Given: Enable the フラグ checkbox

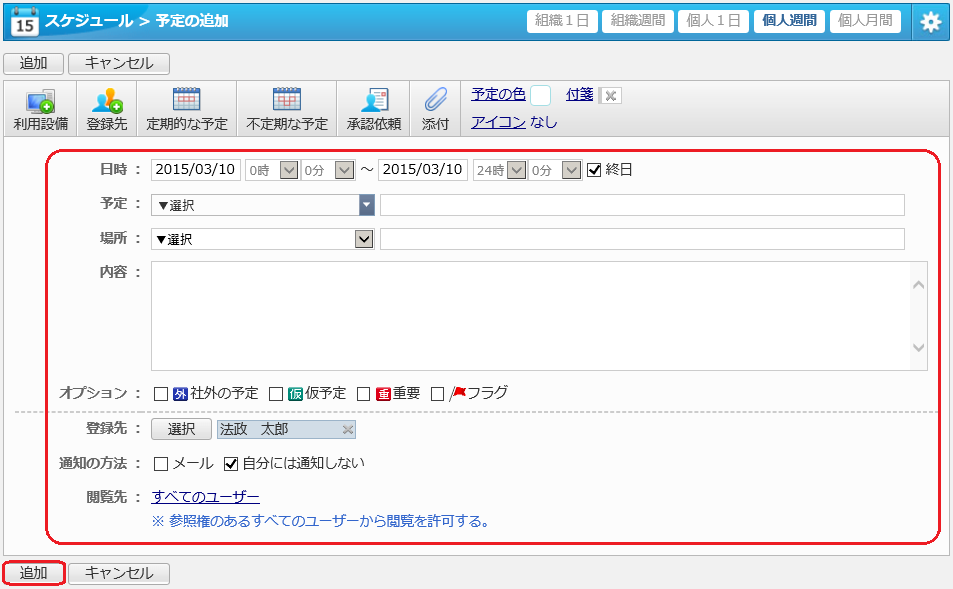Looking at the screenshot, I should 437,394.
